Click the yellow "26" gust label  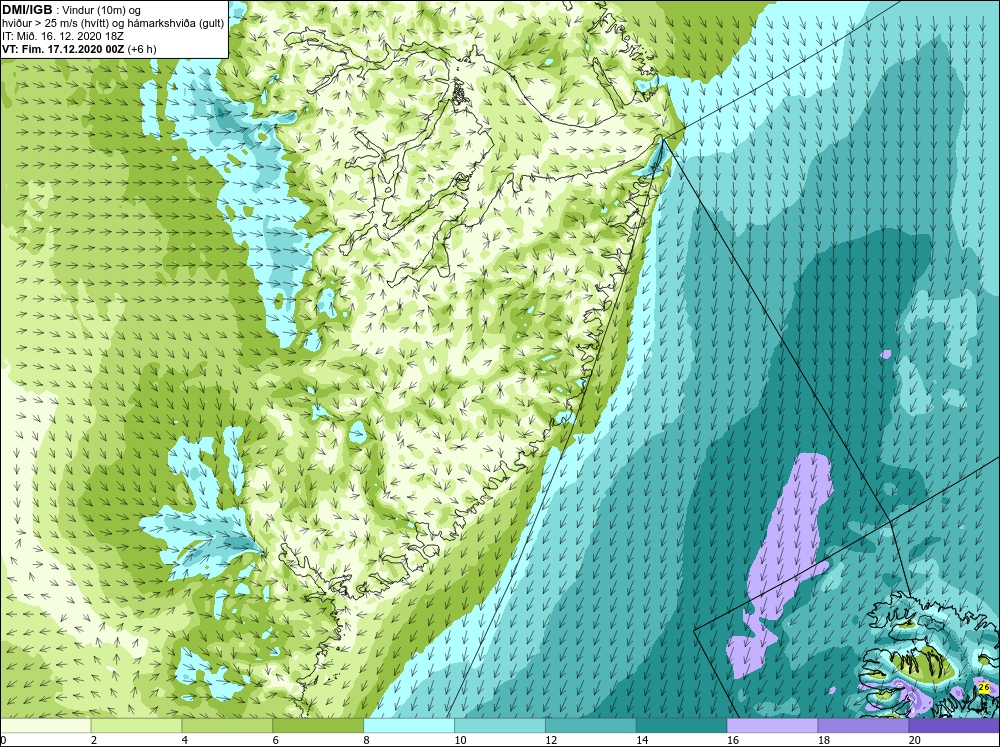click(983, 688)
